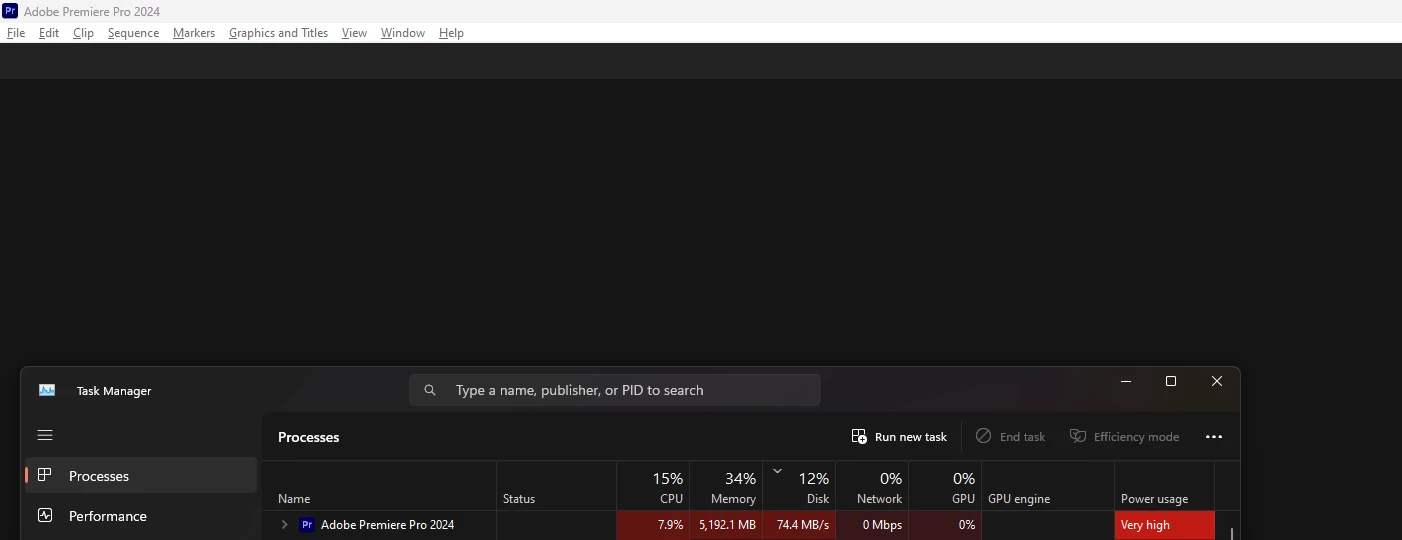This screenshot has height=540, width=1402.
Task: Click the GPU engine column header
Action: (1048, 486)
